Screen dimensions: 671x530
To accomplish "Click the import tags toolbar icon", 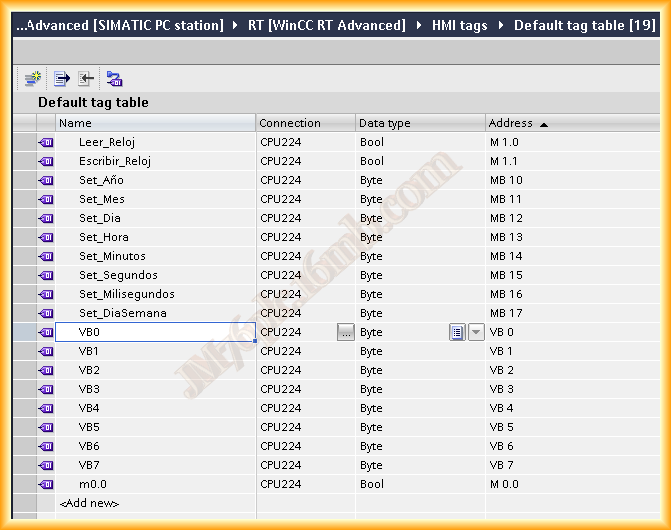I will tap(86, 78).
